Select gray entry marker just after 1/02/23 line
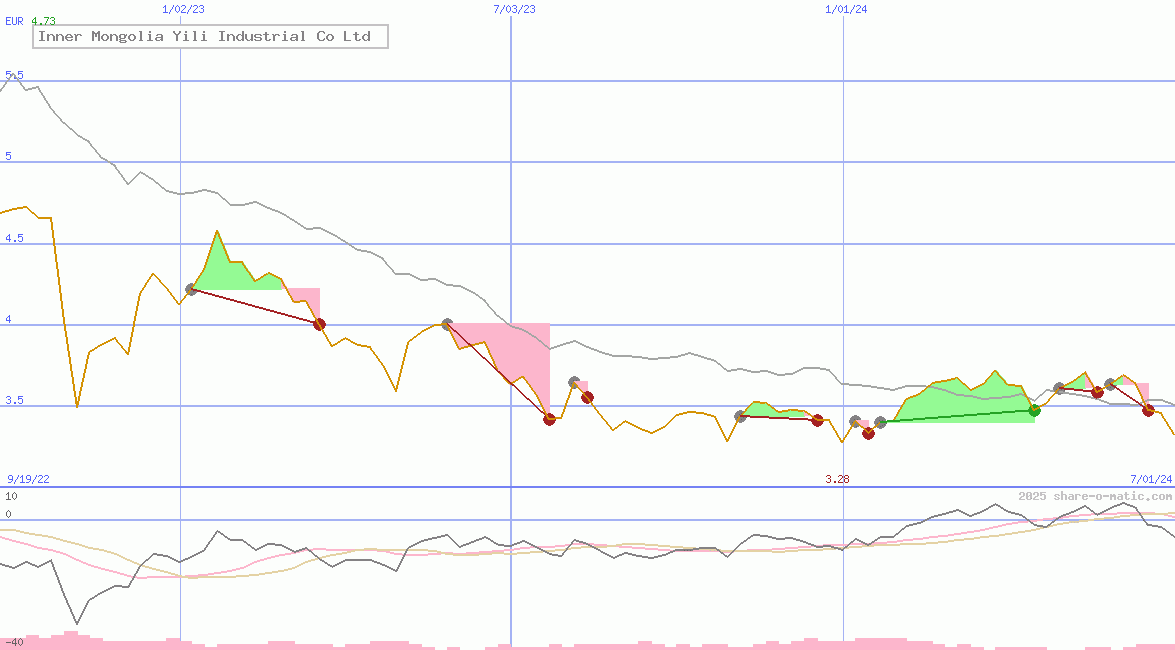The width and height of the screenshot is (1175, 650). 191,289
